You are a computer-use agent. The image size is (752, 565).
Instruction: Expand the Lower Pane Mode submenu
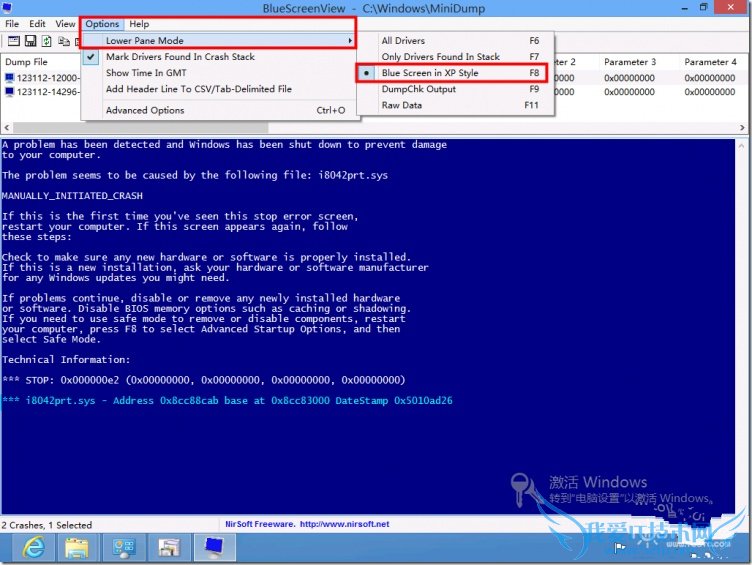point(219,41)
